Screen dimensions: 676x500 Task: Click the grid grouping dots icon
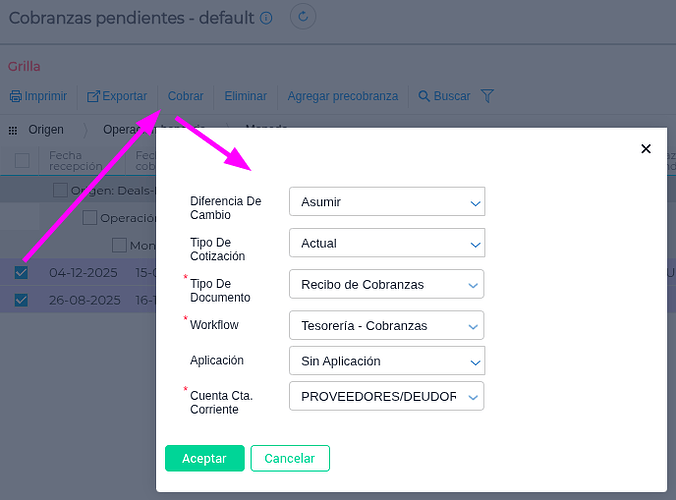[13, 130]
